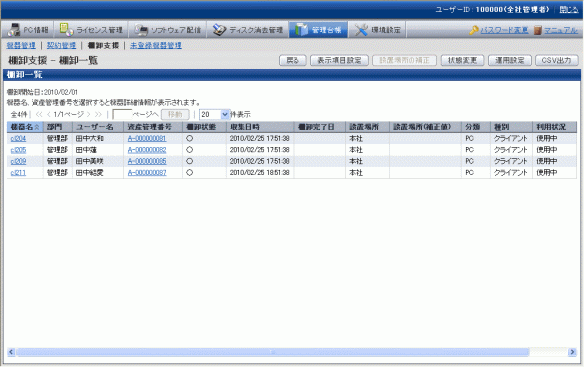Image resolution: width=584 pixels, height=367 pixels.
Task: Select the 管理台帳 tab
Action: [x=318, y=30]
